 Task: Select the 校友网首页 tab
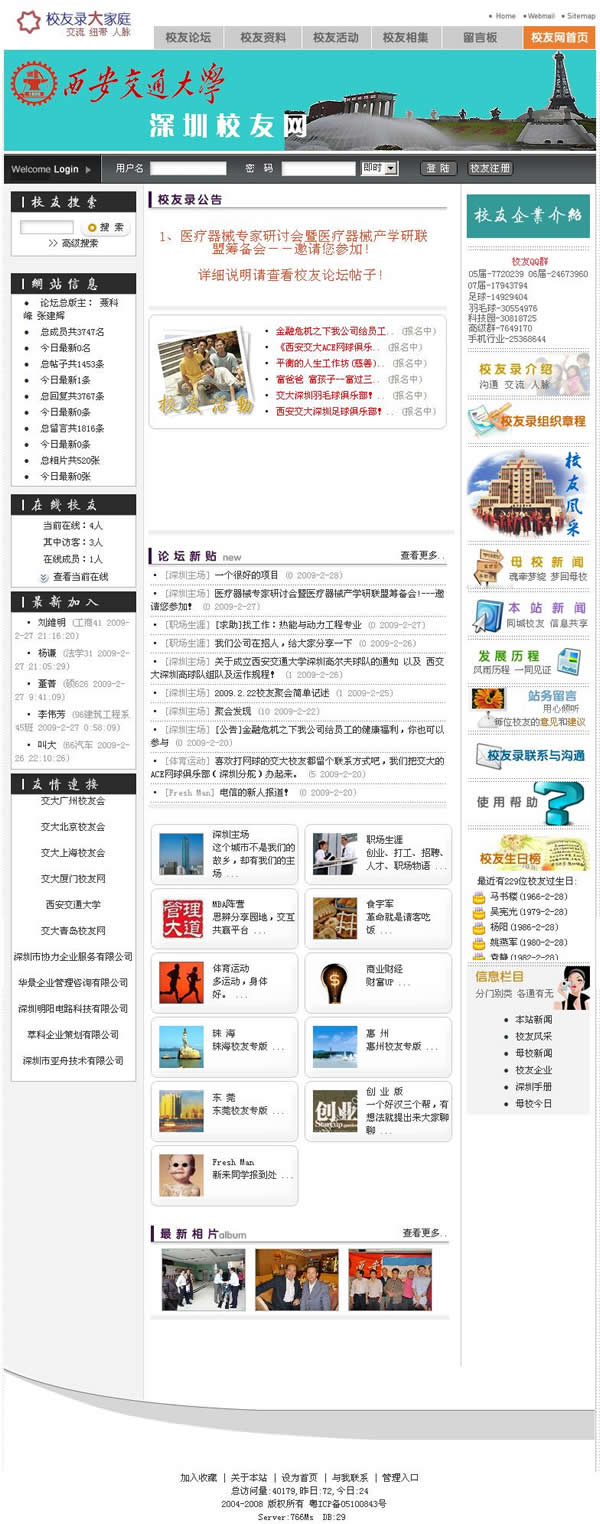point(559,38)
